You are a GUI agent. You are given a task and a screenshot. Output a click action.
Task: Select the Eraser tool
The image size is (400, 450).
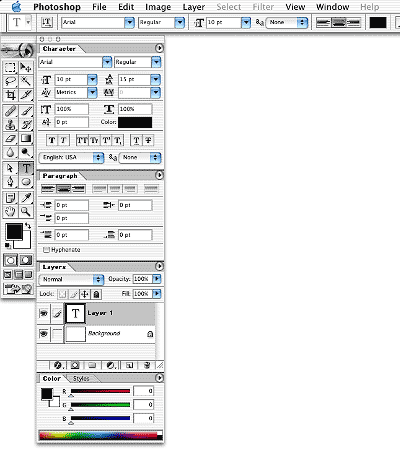pos(10,138)
